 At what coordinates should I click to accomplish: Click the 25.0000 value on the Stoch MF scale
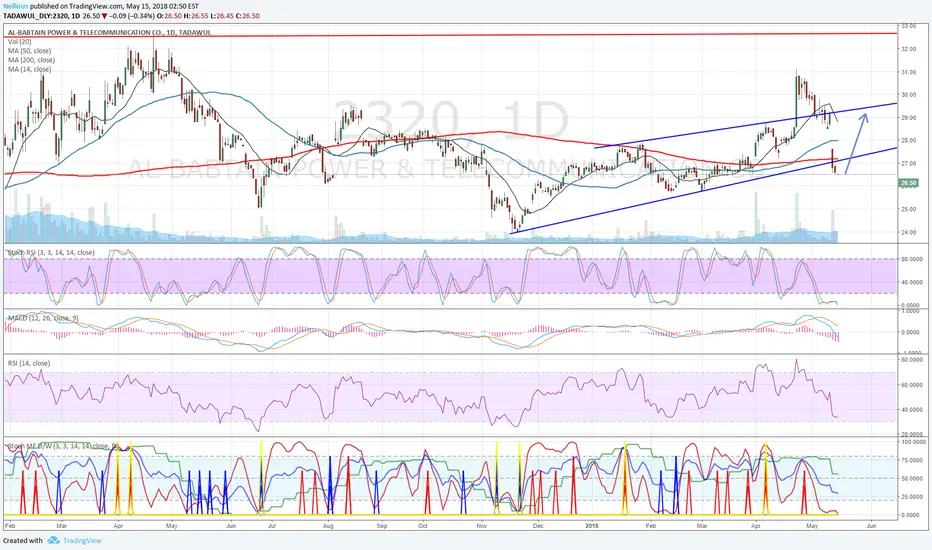pyautogui.click(x=911, y=497)
